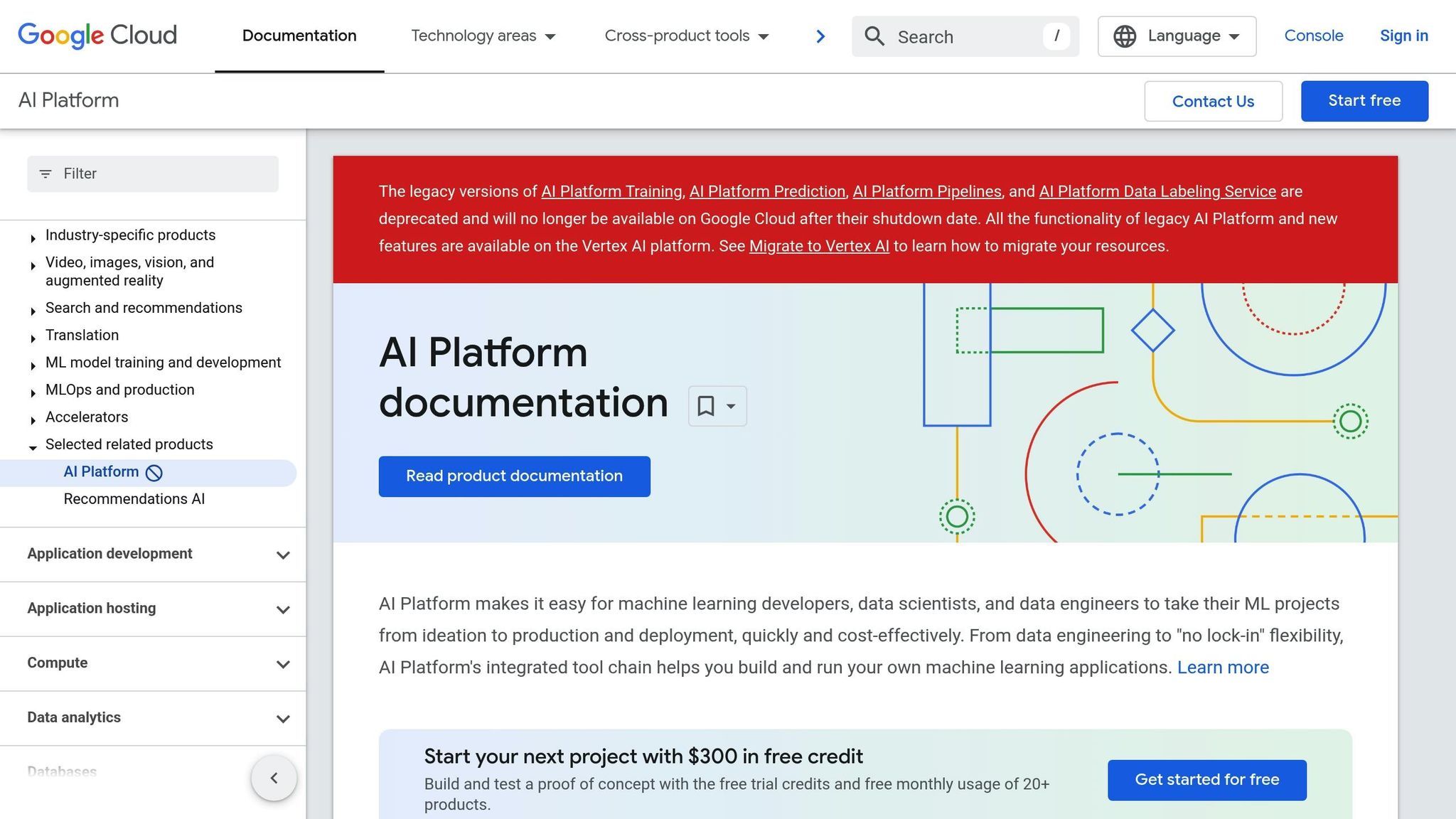Click Read product documentation button
Image resolution: width=1456 pixels, height=819 pixels.
[514, 476]
